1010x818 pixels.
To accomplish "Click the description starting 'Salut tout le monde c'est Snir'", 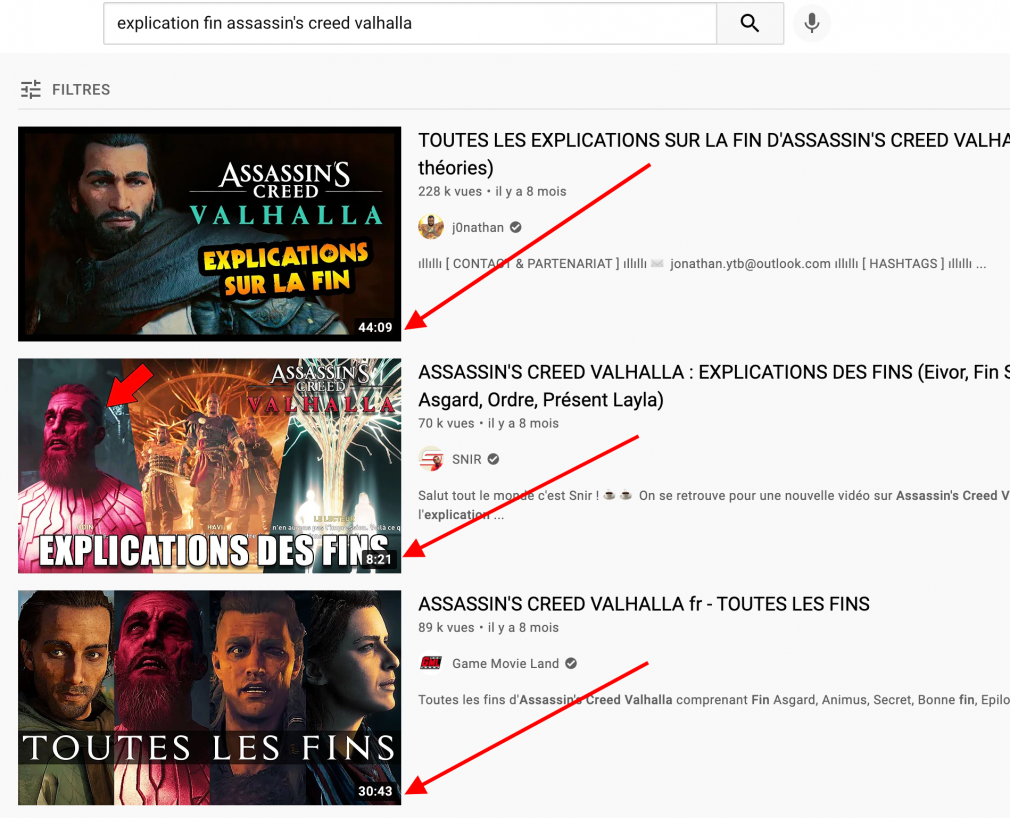I will 714,505.
